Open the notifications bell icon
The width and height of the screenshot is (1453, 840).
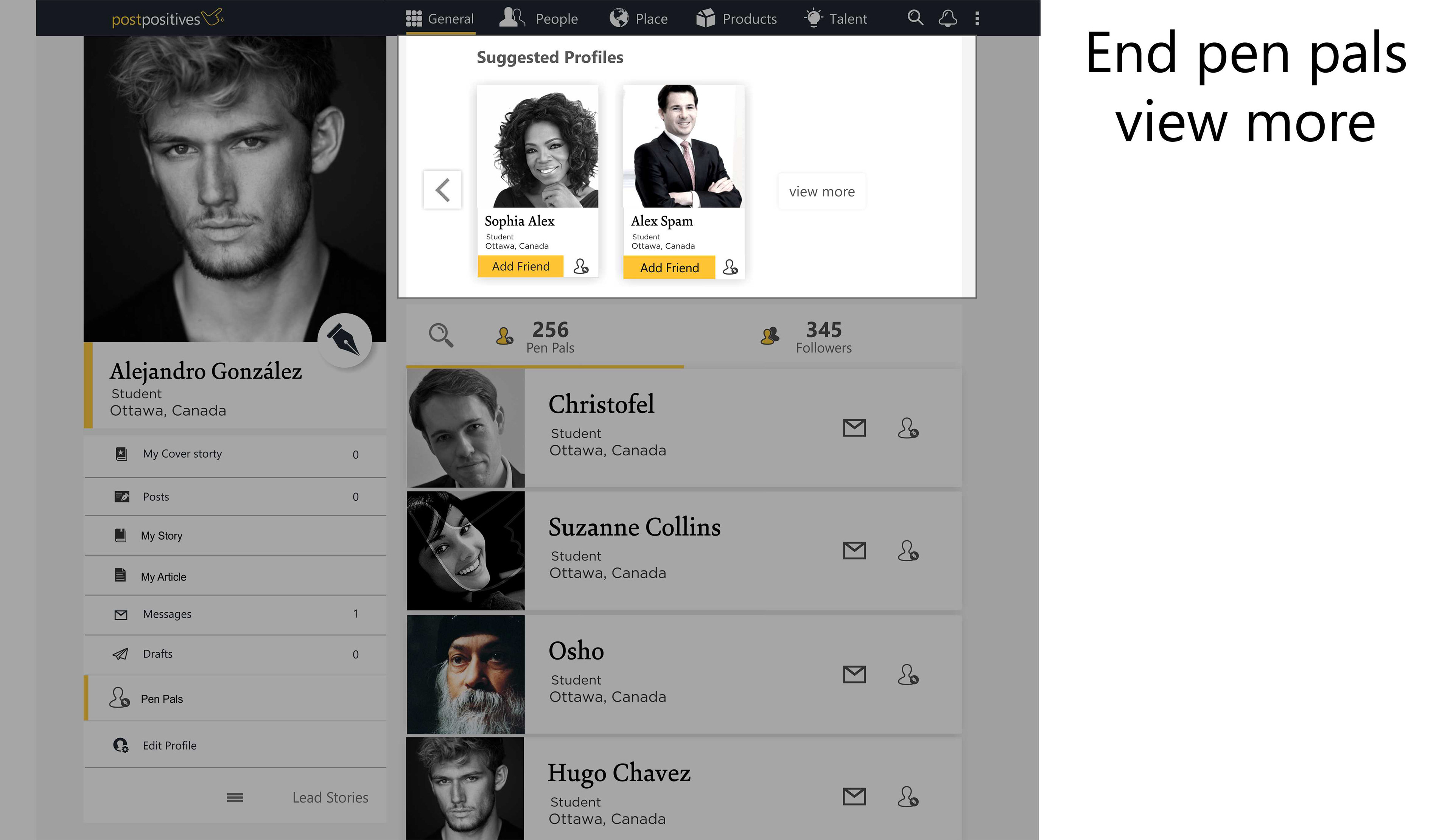(947, 18)
